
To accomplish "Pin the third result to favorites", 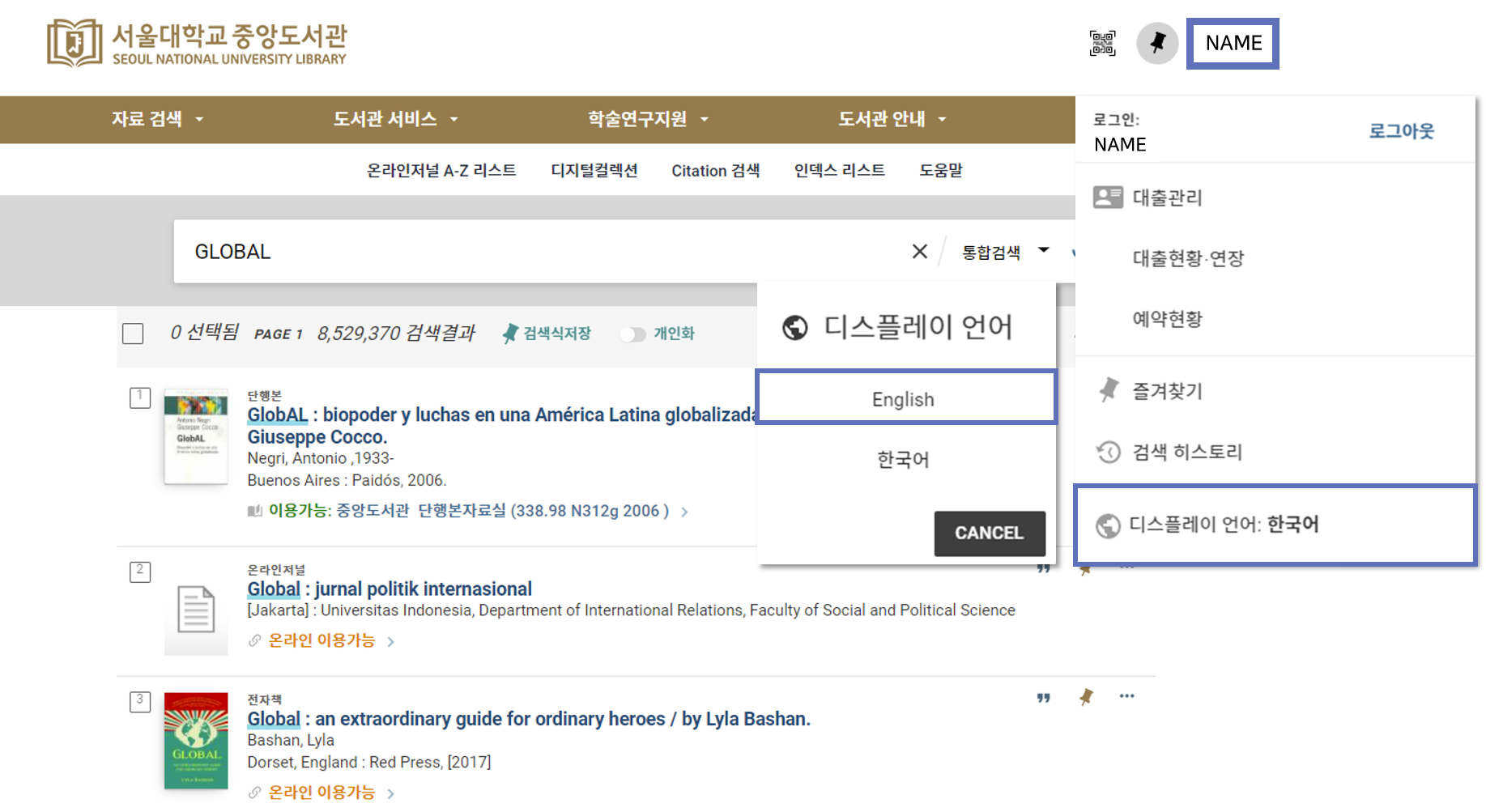I will click(1086, 696).
